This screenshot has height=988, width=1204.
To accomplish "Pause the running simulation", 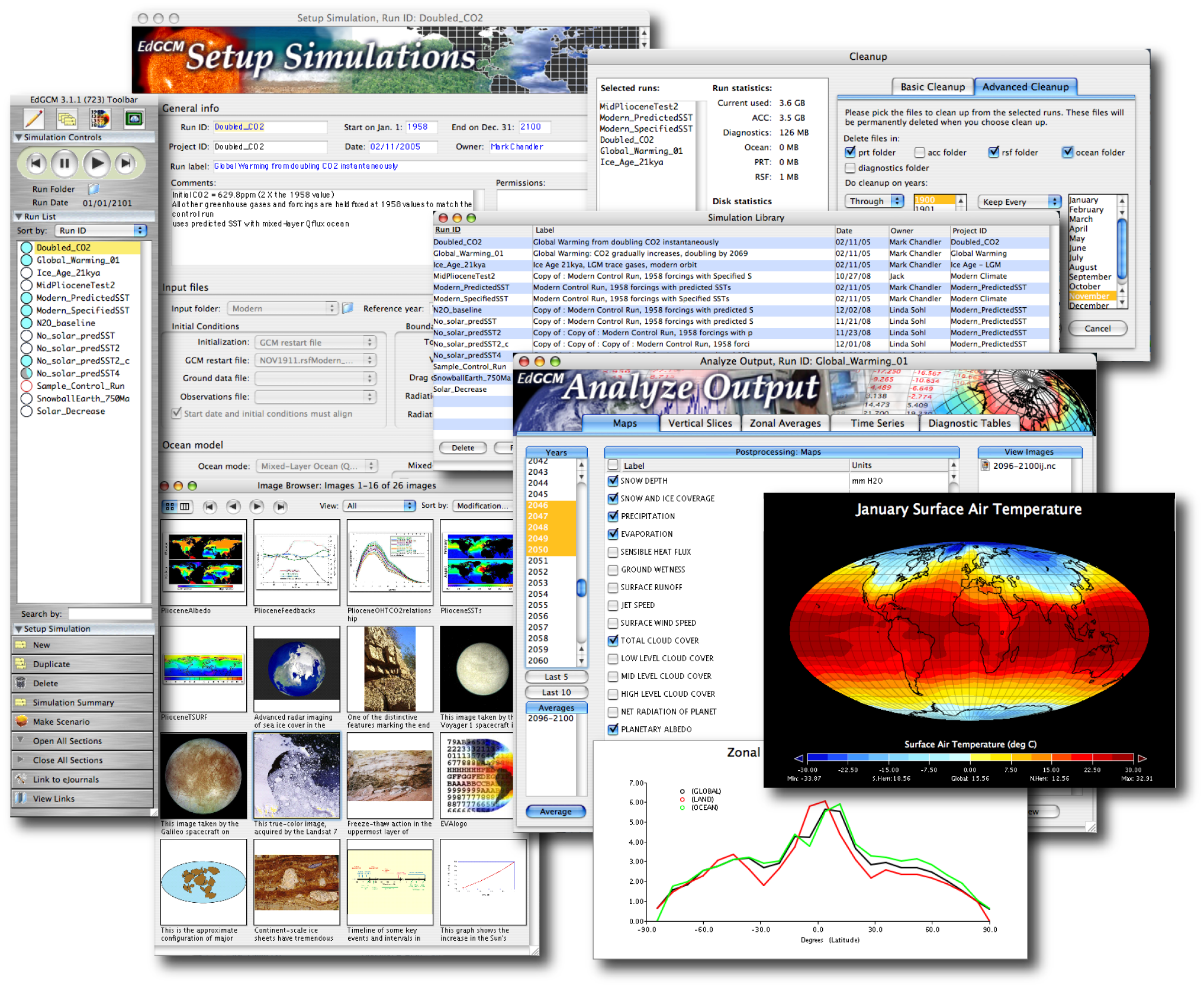I will pyautogui.click(x=65, y=163).
